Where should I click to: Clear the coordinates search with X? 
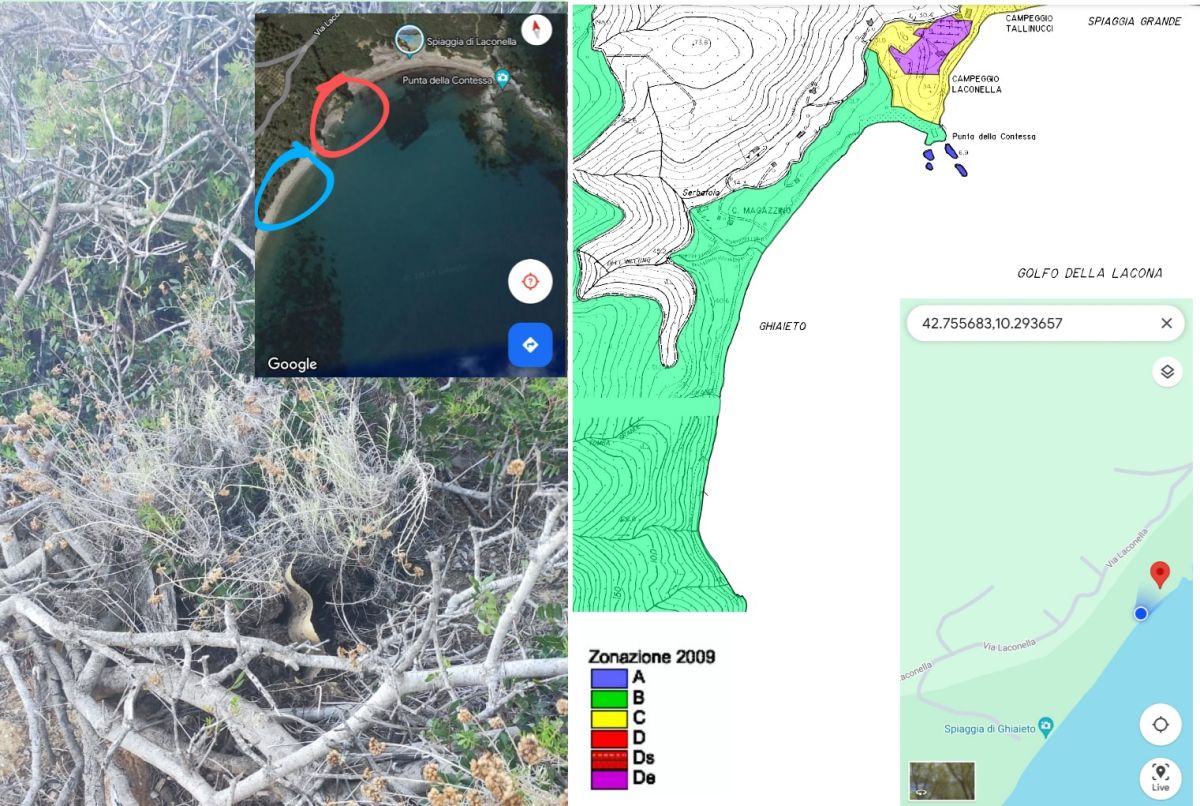(1166, 323)
